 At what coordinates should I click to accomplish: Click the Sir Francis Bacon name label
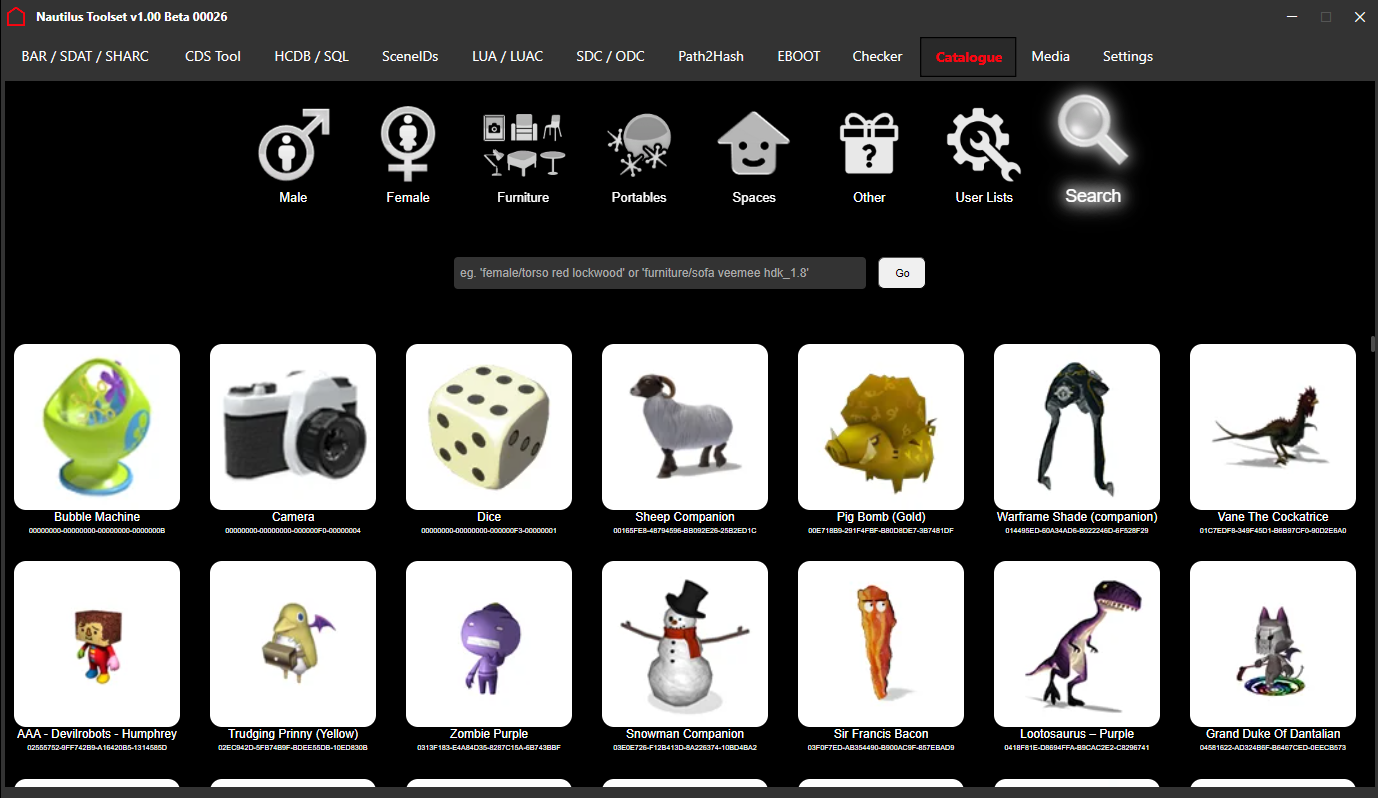(x=881, y=734)
